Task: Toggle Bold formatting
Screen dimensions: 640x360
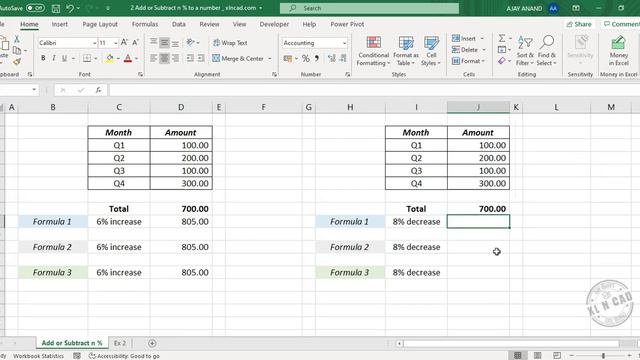Action: tap(43, 58)
